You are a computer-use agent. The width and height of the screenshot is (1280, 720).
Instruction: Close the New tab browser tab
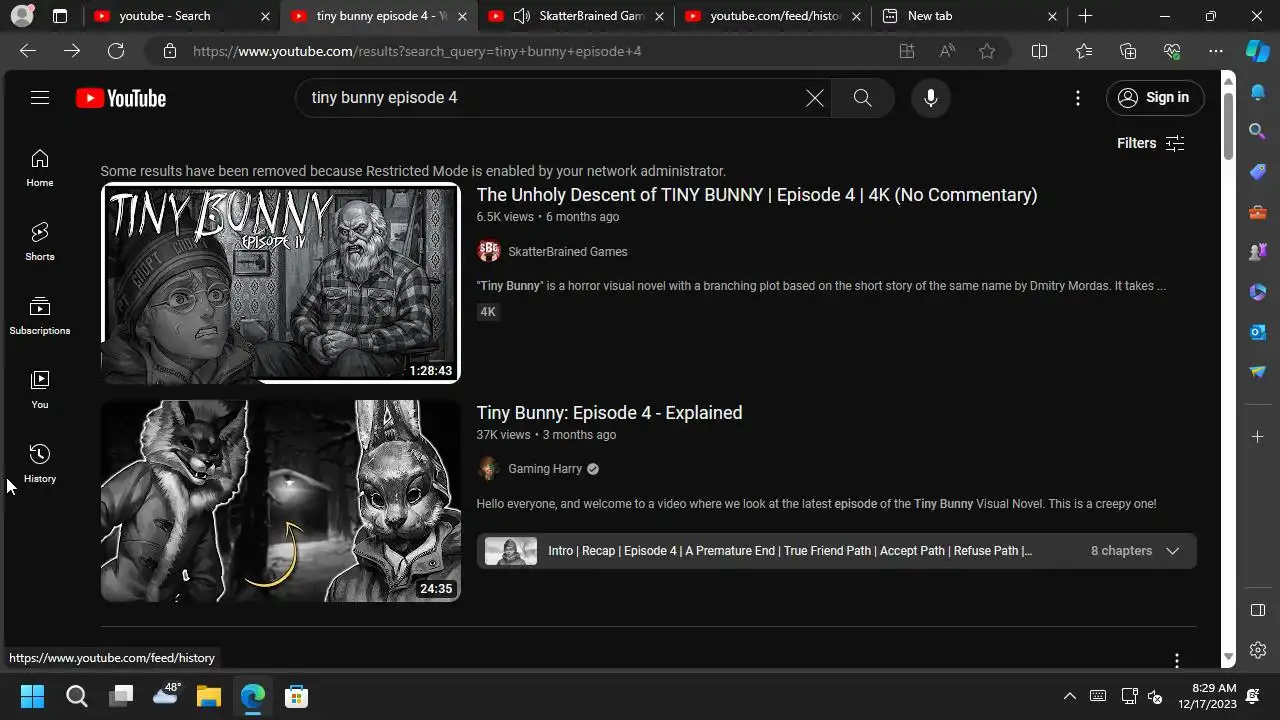coord(1053,16)
